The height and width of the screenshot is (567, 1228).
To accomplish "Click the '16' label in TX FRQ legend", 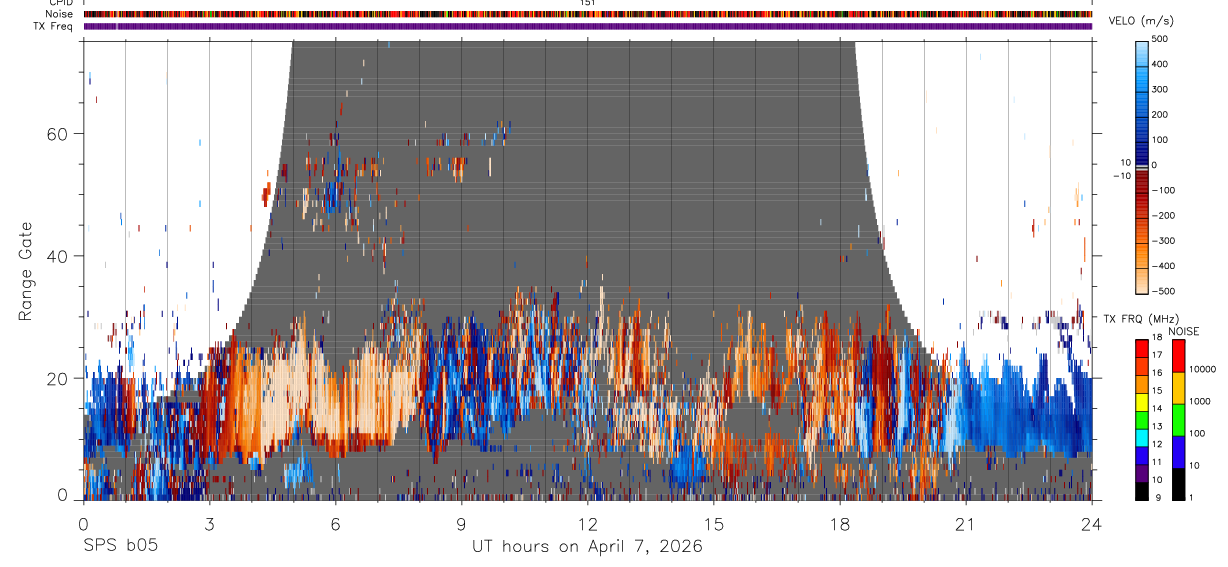I will 1158,373.
